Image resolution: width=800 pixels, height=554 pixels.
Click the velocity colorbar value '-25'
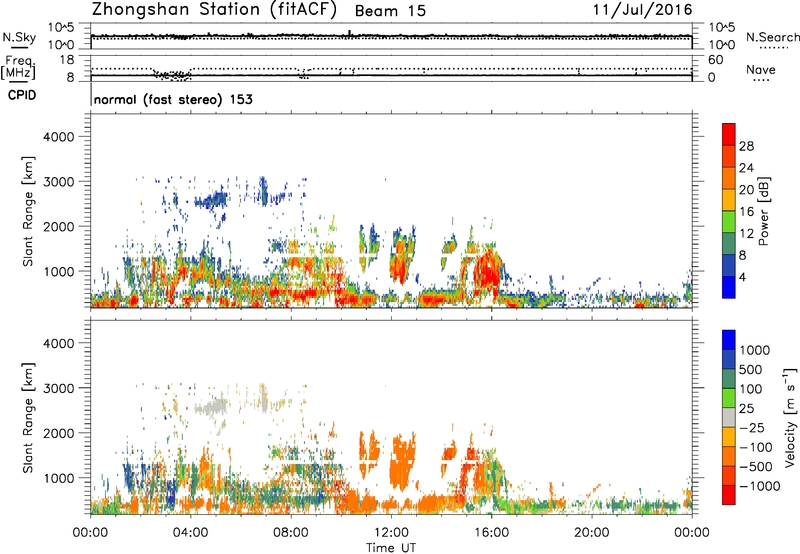coord(752,427)
